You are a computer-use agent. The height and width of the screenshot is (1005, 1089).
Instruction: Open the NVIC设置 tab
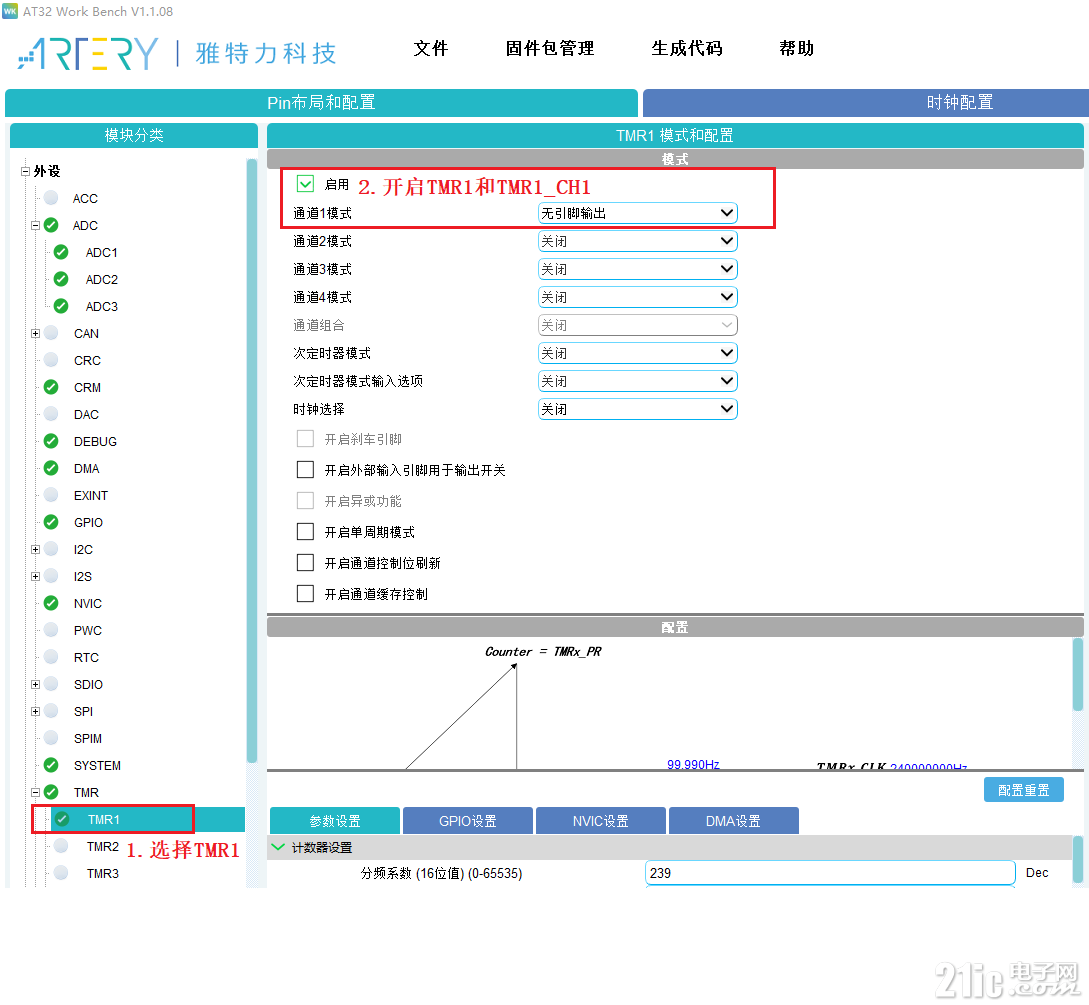point(601,821)
